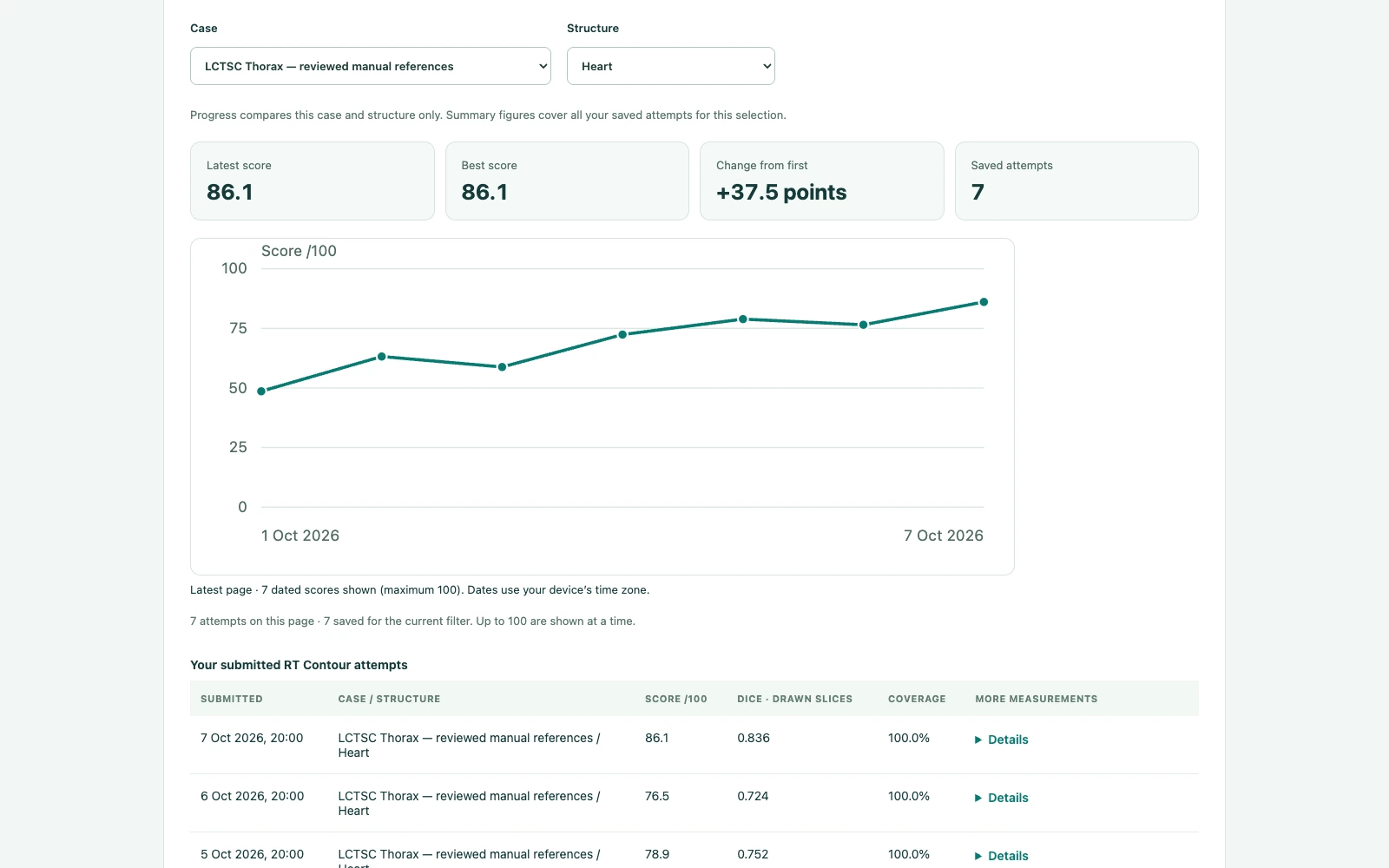Screen dimensions: 1389x868
Task: Click the Saved attempts card
Action: click(x=1076, y=181)
